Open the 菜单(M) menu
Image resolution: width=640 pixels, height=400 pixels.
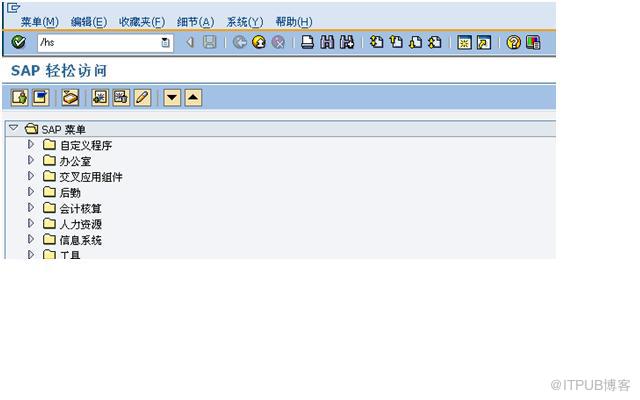point(40,22)
